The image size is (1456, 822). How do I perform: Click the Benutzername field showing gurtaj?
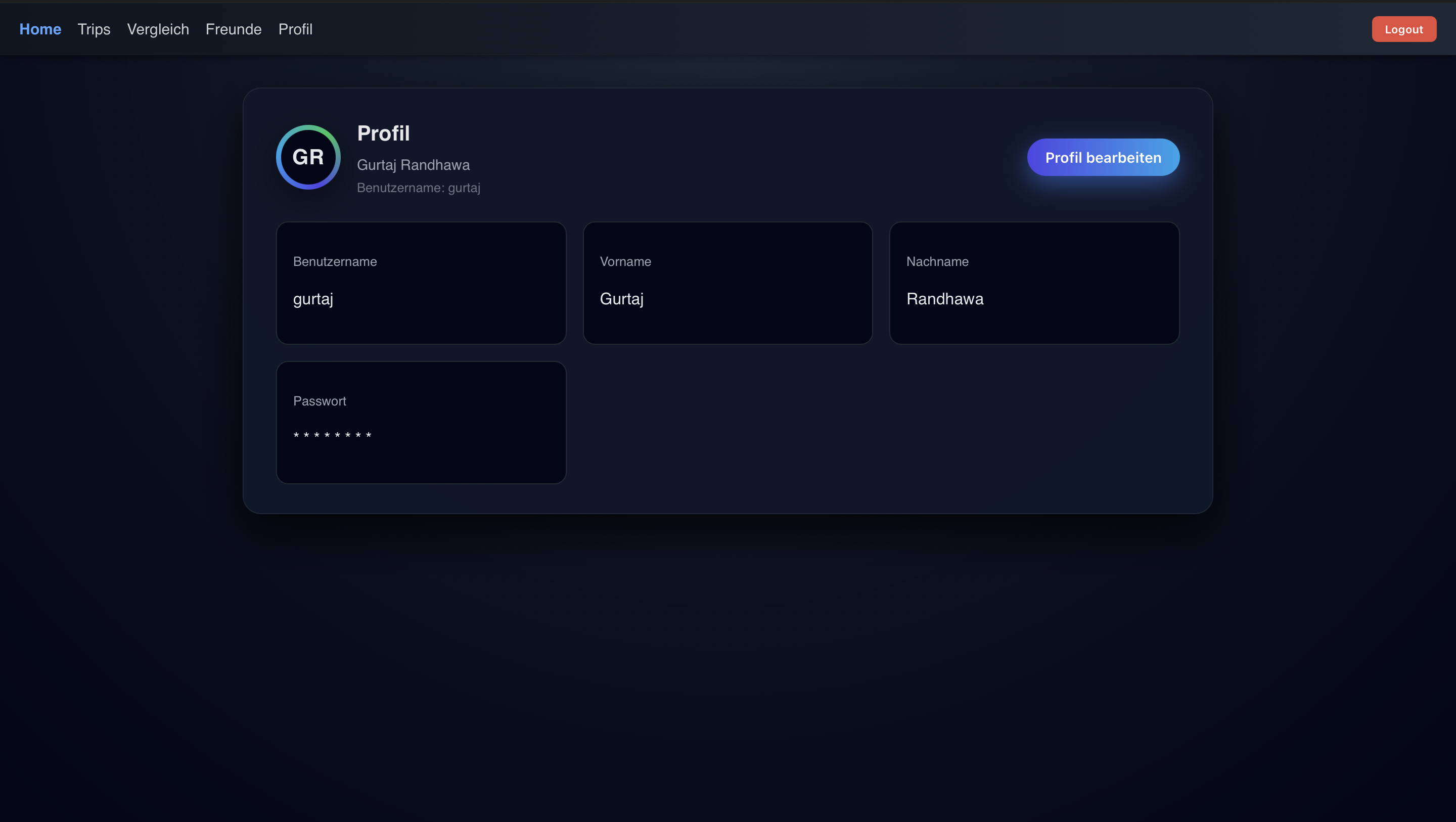[421, 283]
